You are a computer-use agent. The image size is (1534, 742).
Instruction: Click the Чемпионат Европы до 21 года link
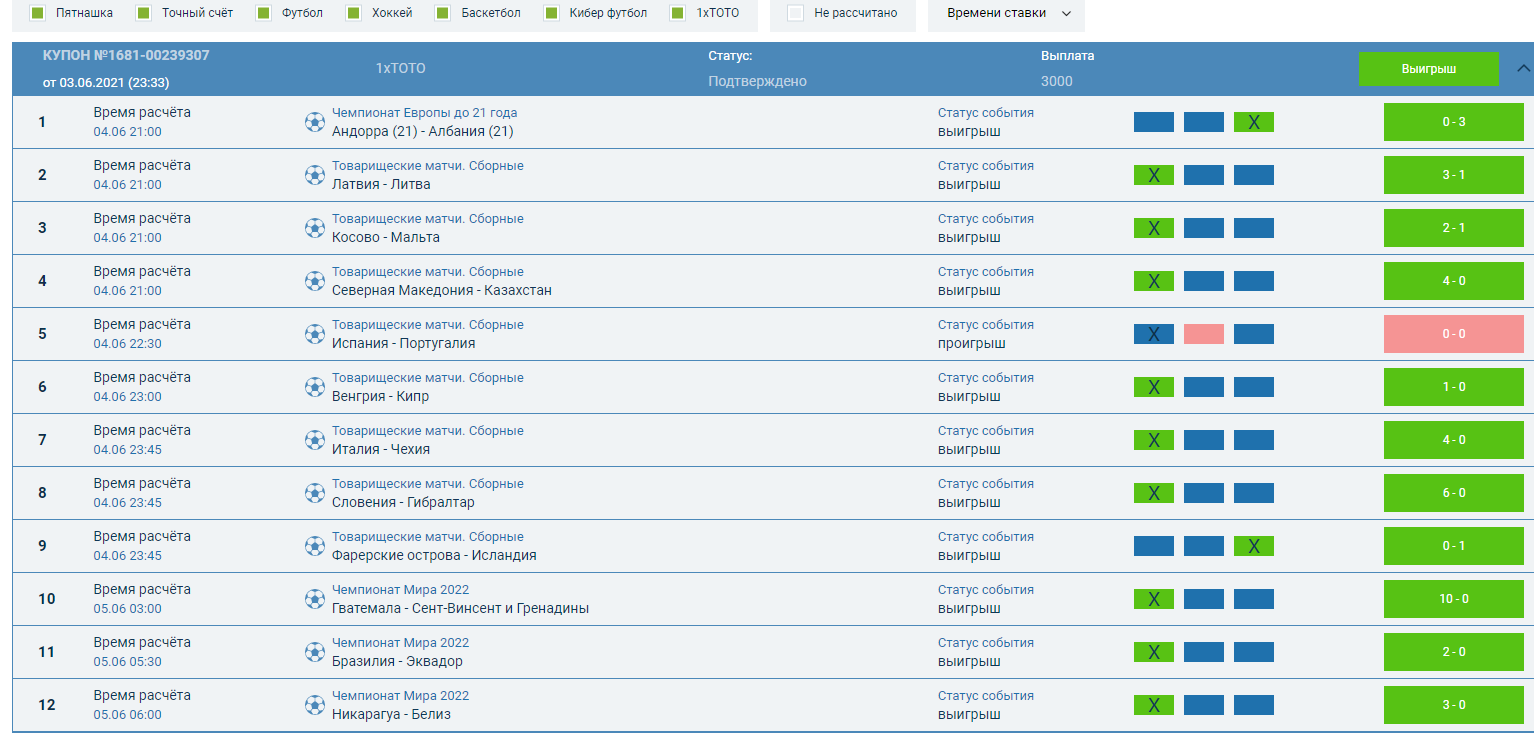(x=424, y=113)
